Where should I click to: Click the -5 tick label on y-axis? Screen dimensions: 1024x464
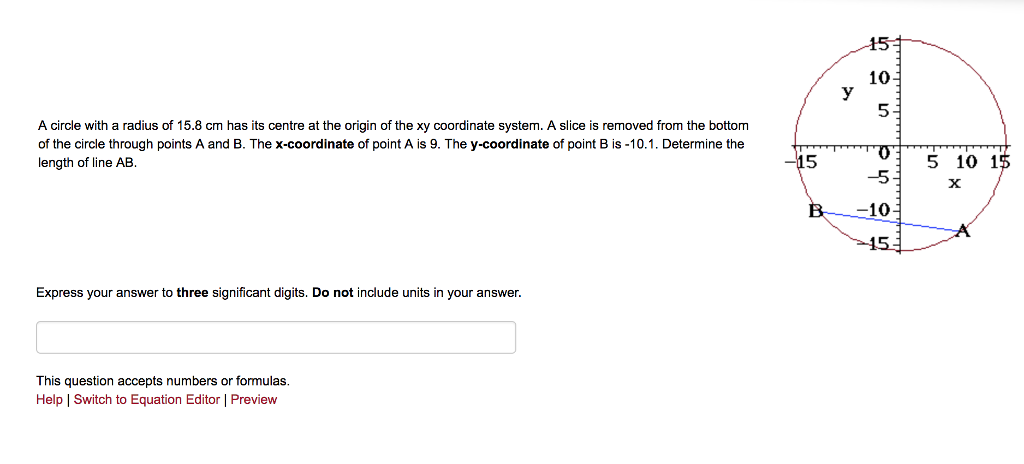point(877,180)
